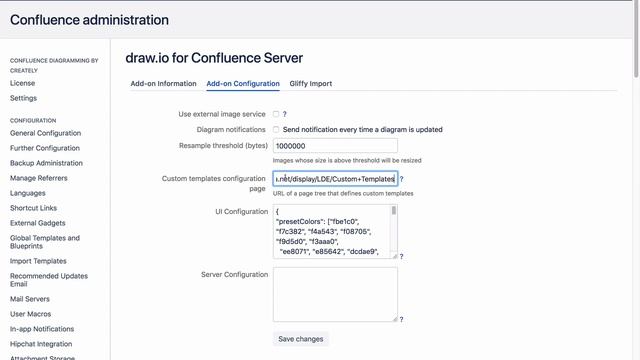Open Mail Servers settings

point(30,299)
